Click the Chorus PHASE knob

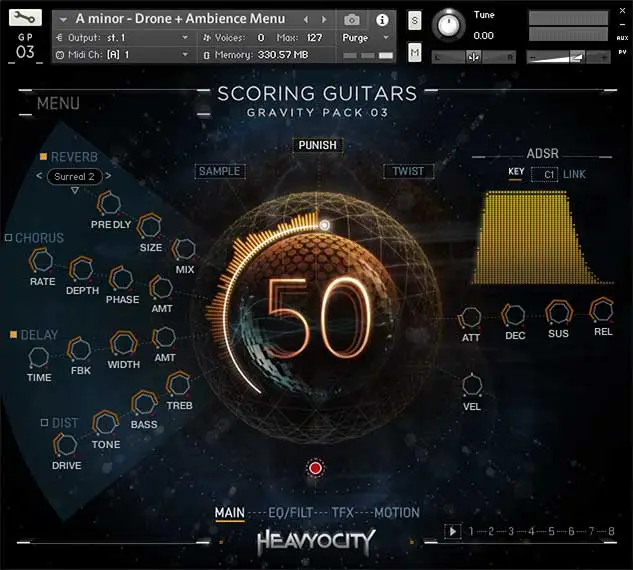(x=122, y=279)
